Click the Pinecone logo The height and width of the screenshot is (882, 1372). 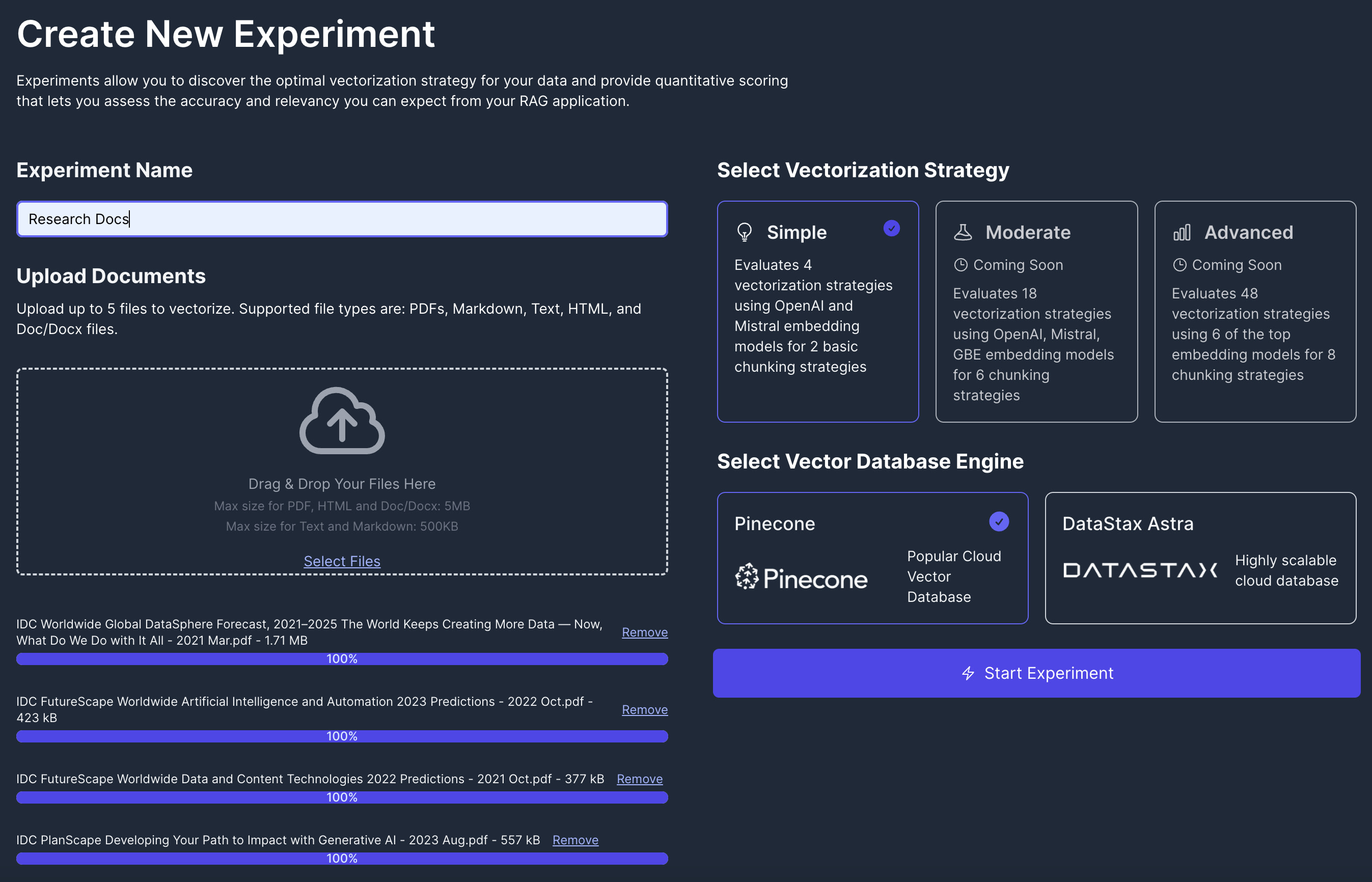click(801, 577)
